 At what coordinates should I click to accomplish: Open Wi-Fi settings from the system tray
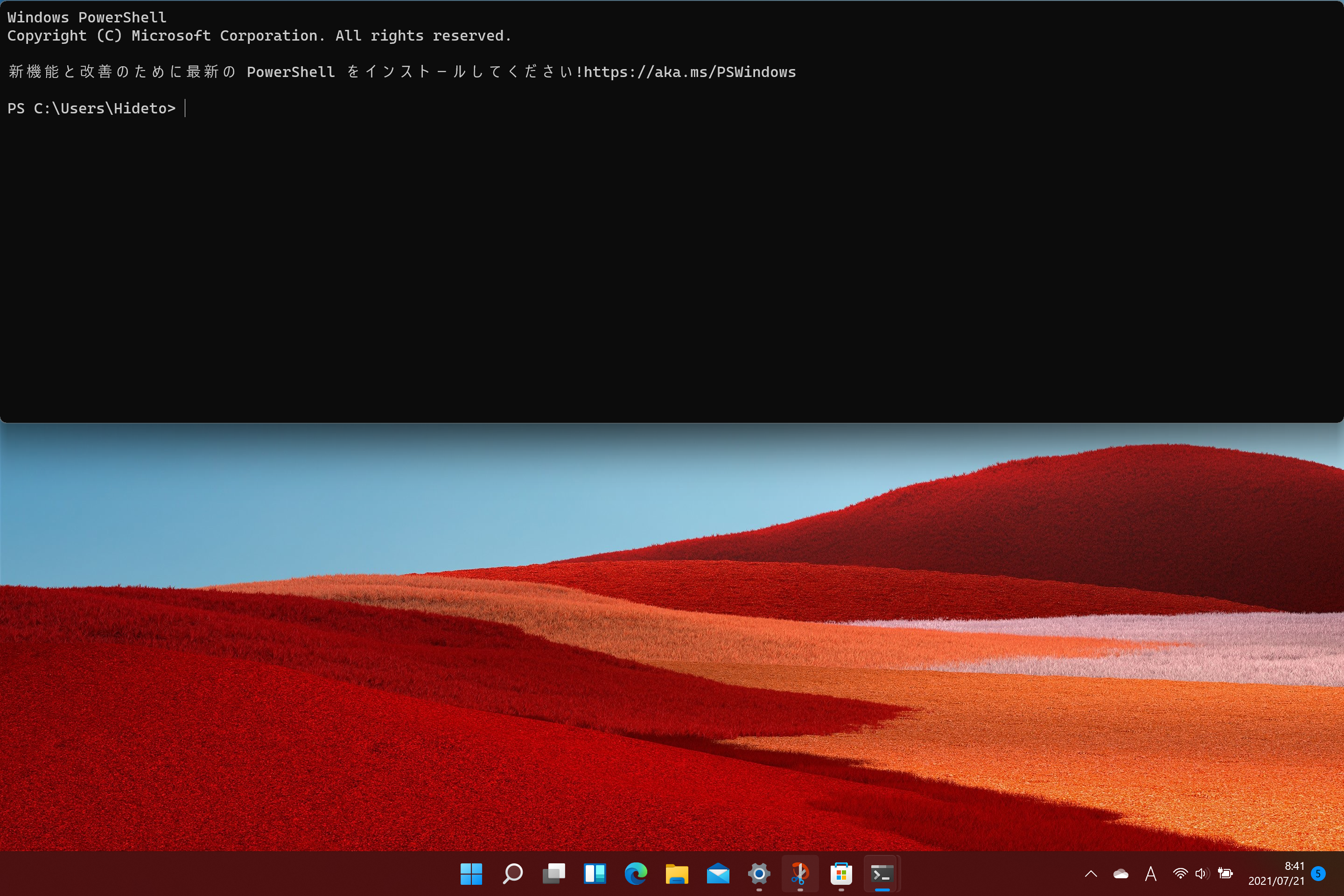[x=1180, y=874]
